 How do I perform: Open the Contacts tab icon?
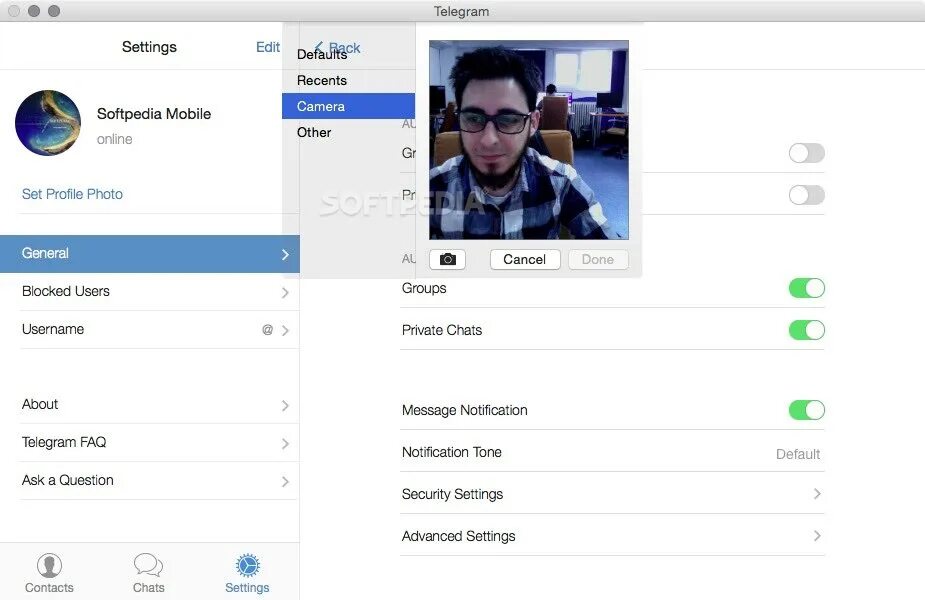coord(50,565)
